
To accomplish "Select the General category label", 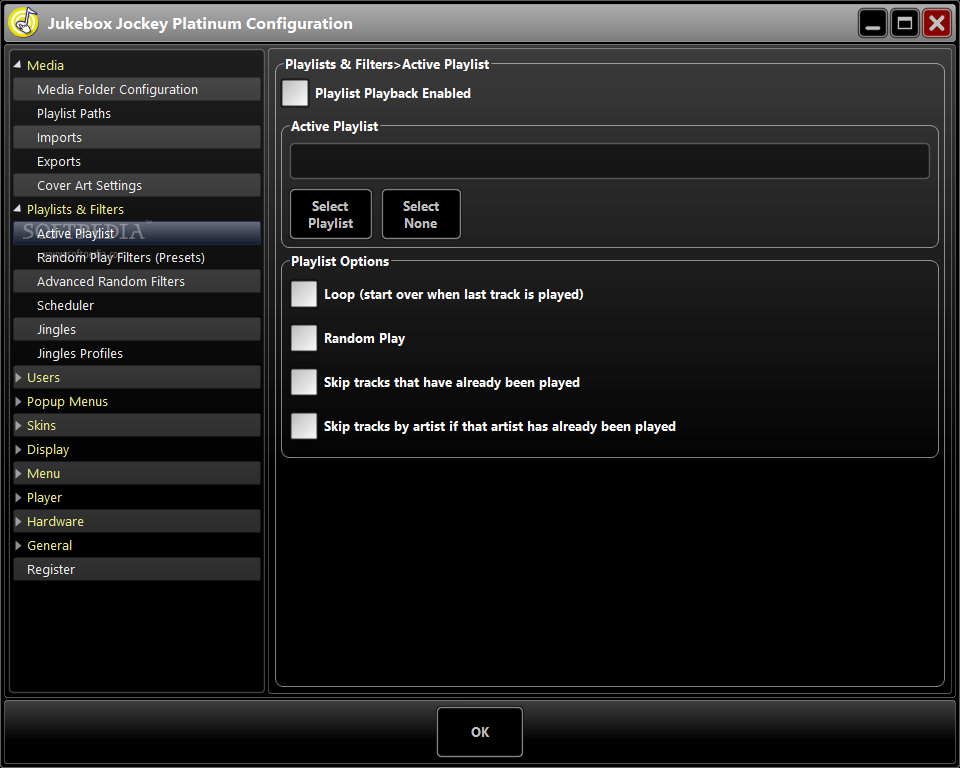I will click(x=50, y=545).
